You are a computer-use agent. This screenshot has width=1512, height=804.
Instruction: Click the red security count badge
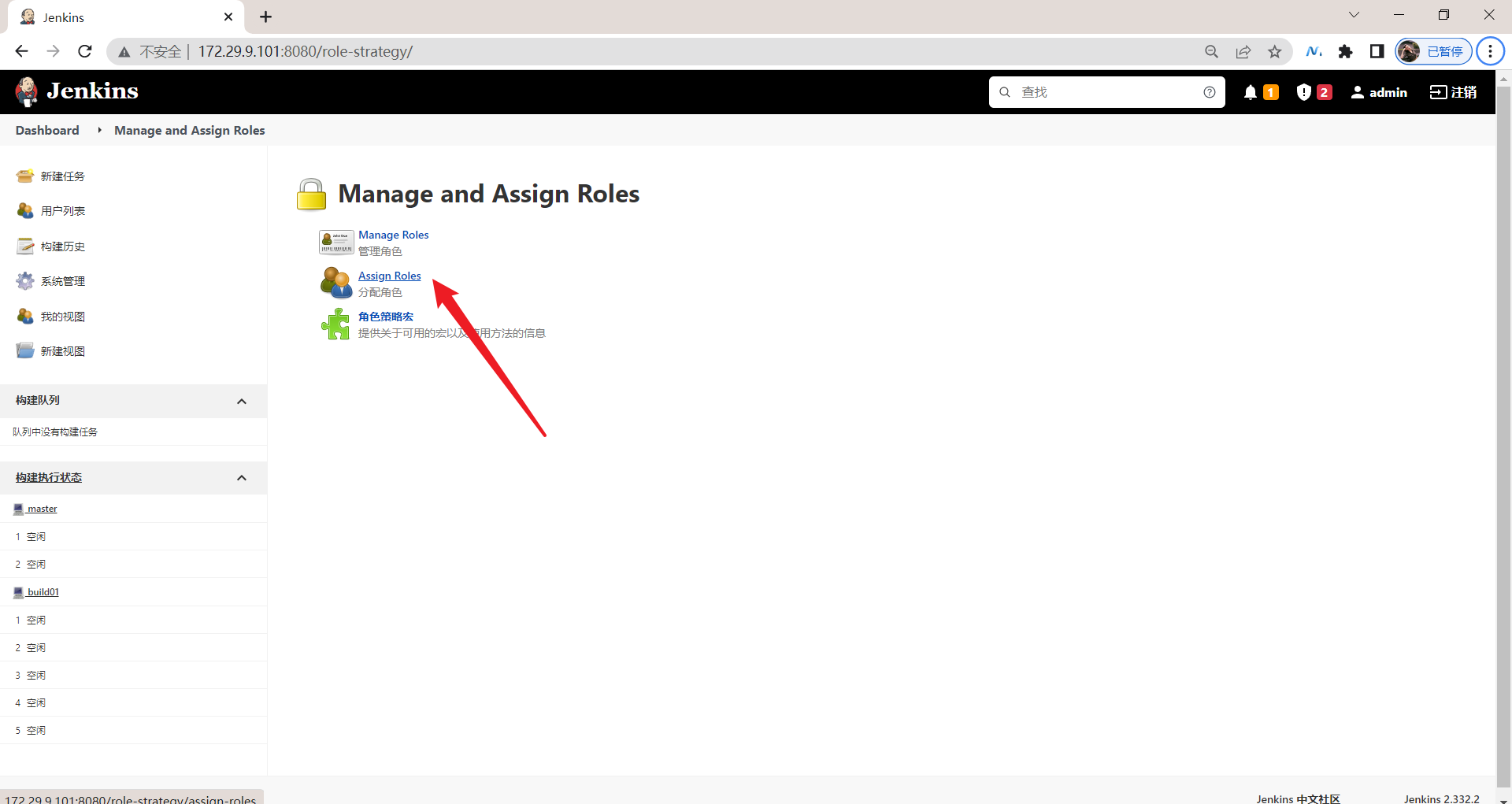pyautogui.click(x=1325, y=92)
